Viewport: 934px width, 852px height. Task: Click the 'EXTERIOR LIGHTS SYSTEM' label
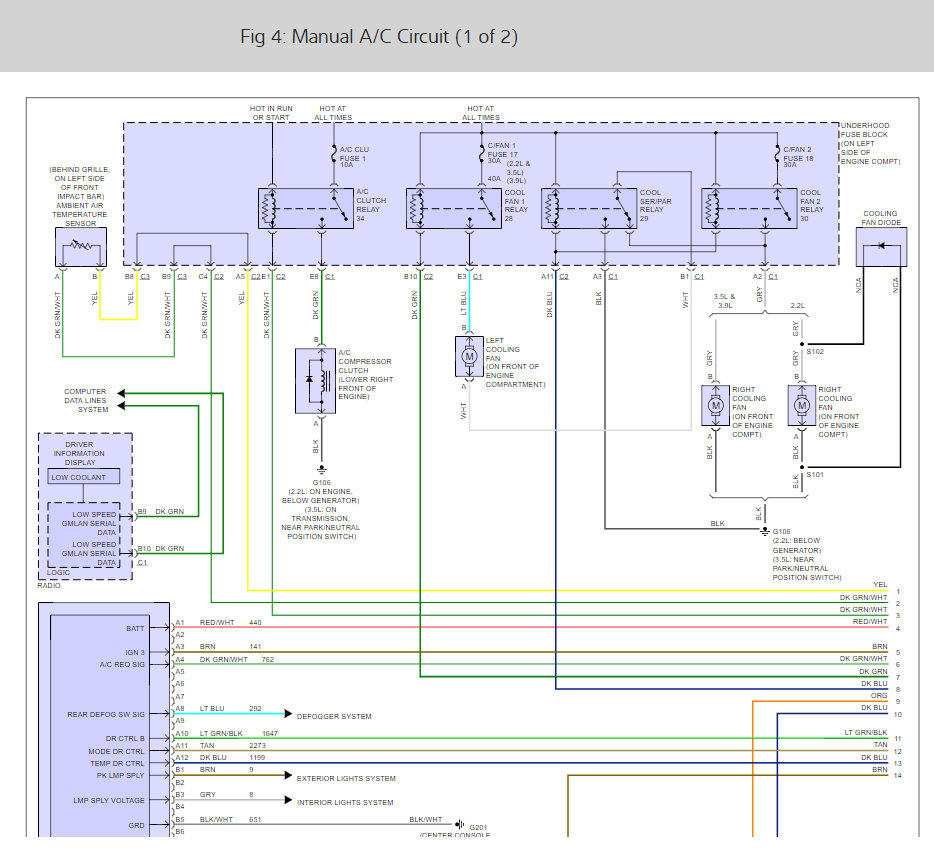coord(346,778)
